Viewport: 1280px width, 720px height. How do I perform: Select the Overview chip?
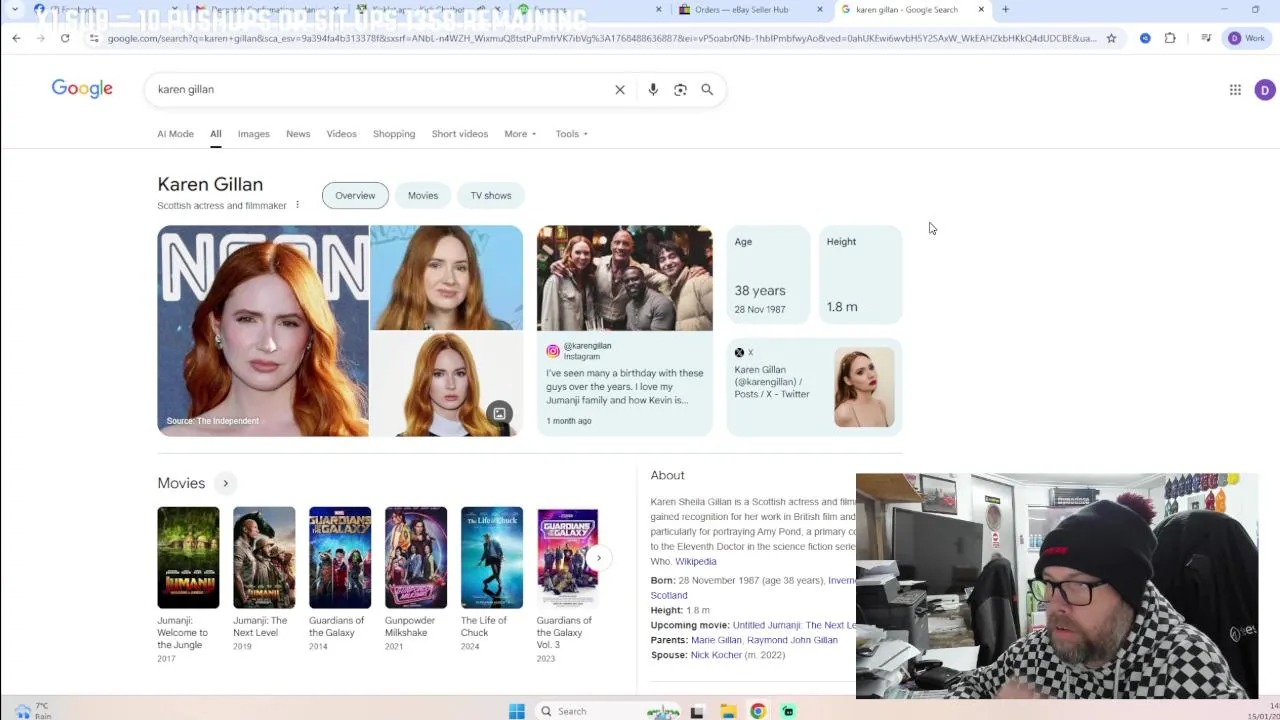point(355,196)
